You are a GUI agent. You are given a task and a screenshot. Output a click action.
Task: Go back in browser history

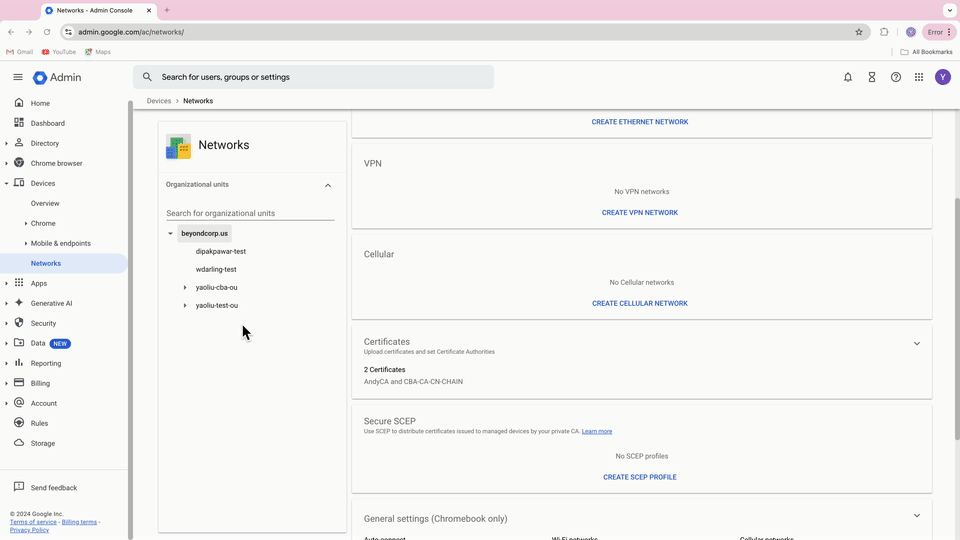click(11, 32)
